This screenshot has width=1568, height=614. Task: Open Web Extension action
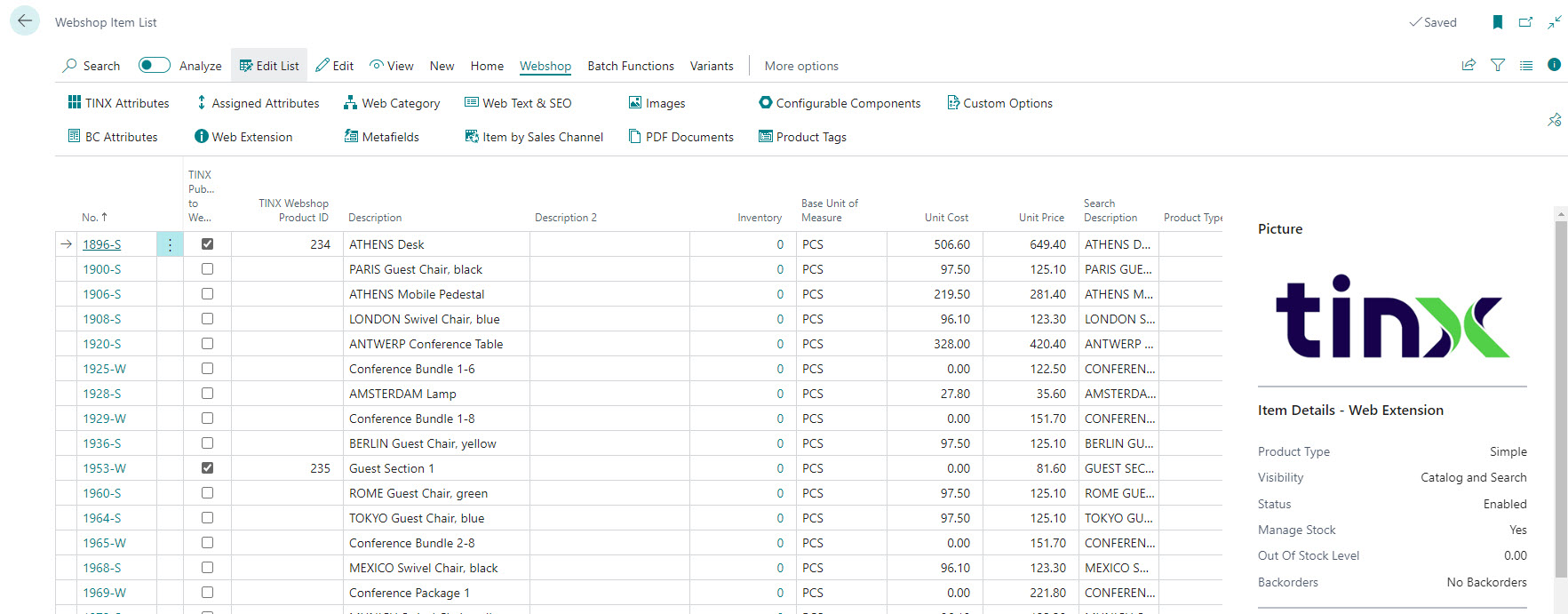(x=243, y=137)
